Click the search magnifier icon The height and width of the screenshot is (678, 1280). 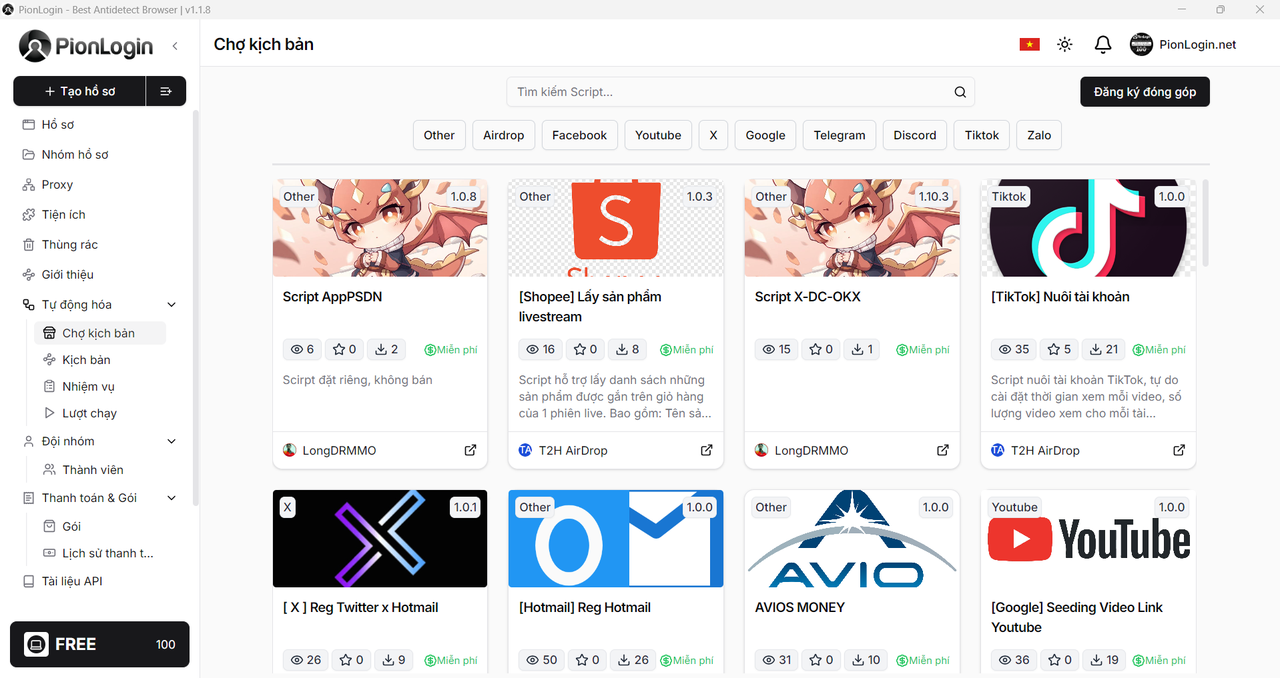960,92
